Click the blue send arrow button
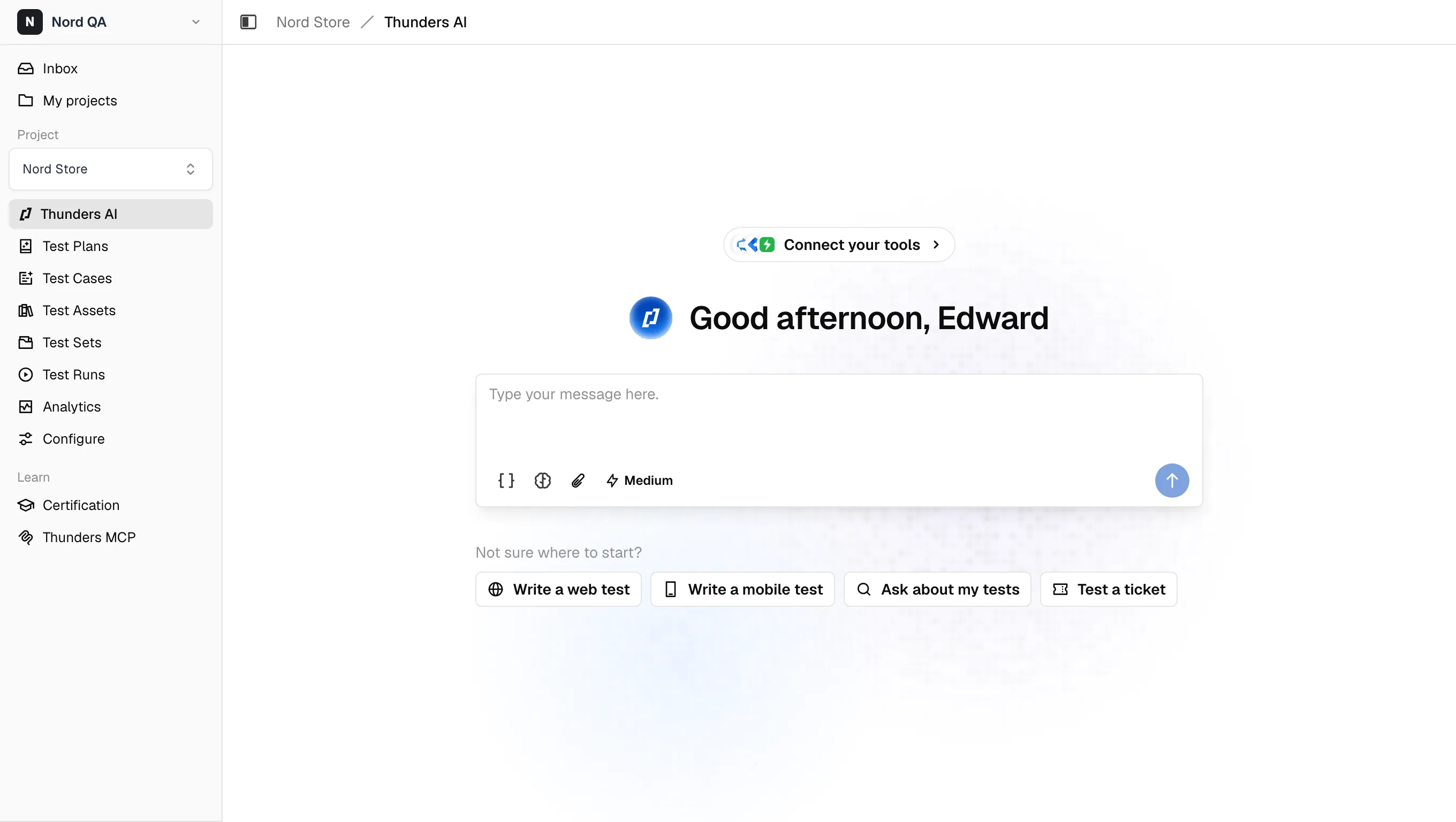Viewport: 1456px width, 822px height. pos(1172,481)
